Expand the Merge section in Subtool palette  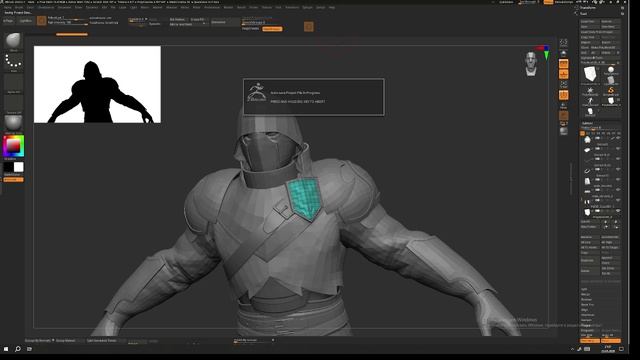[585, 294]
